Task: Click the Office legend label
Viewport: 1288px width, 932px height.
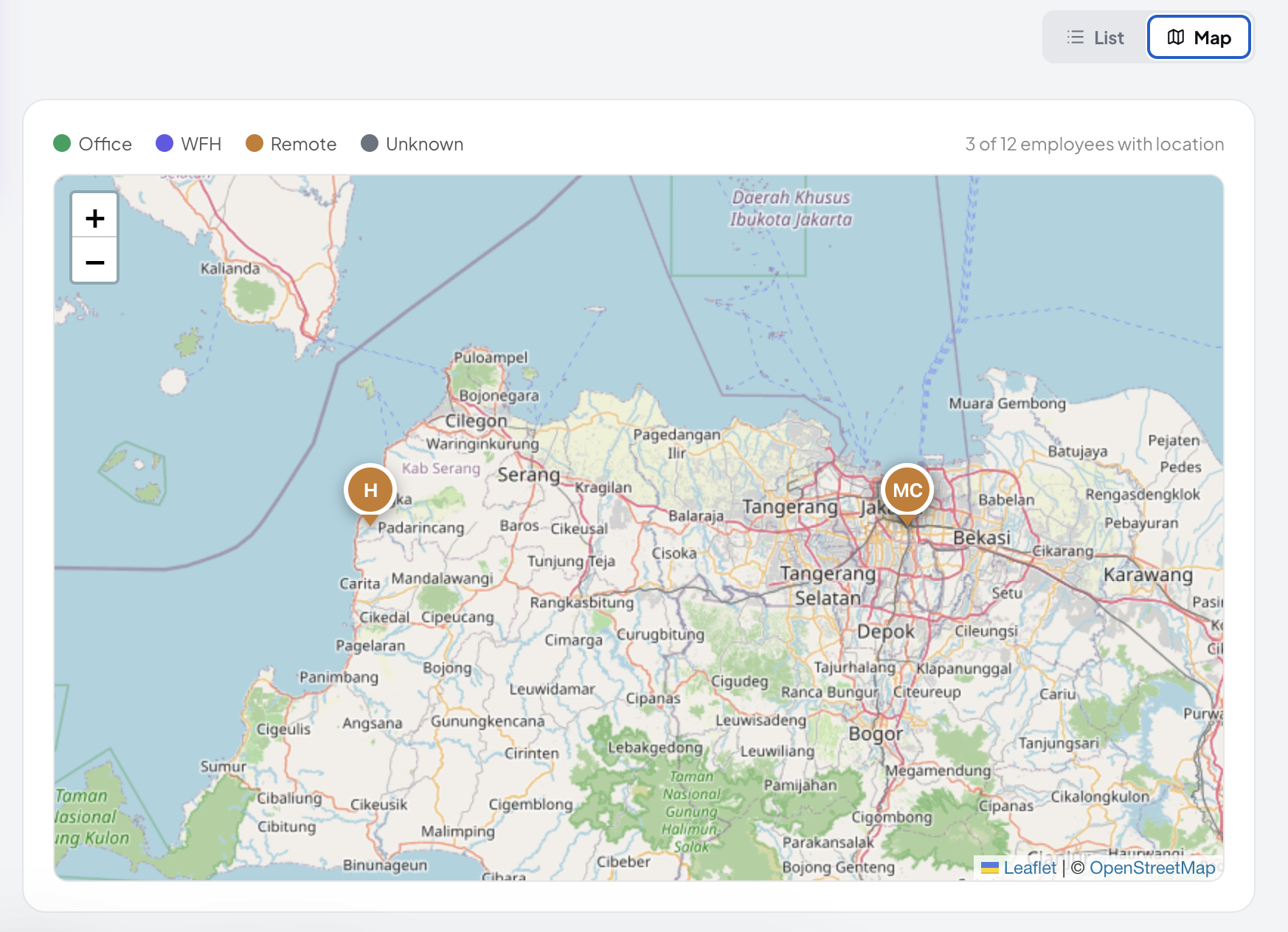Action: pyautogui.click(x=105, y=144)
